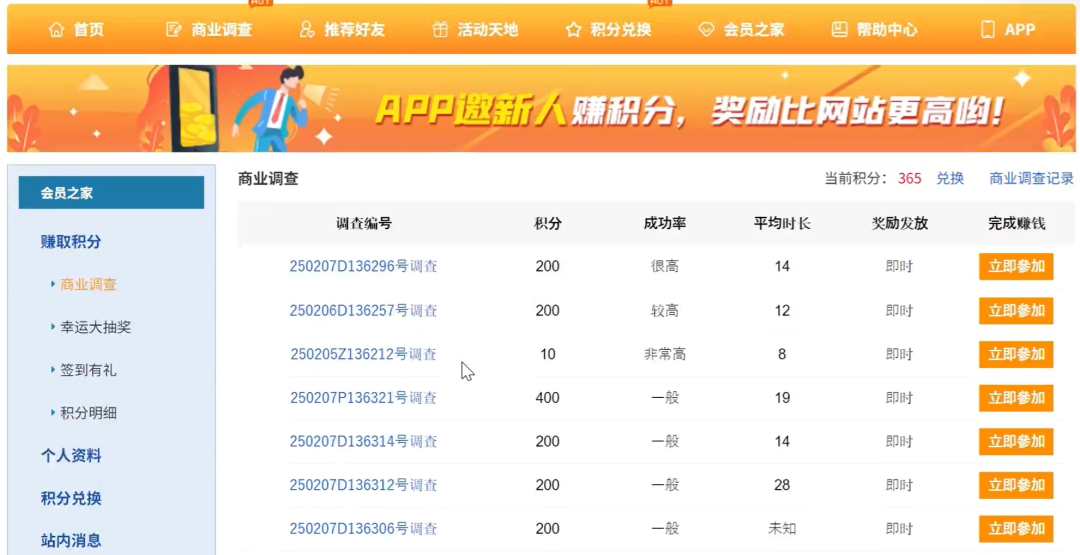Open 个人资料 in the sidebar
This screenshot has height=555, width=1080.
71,455
